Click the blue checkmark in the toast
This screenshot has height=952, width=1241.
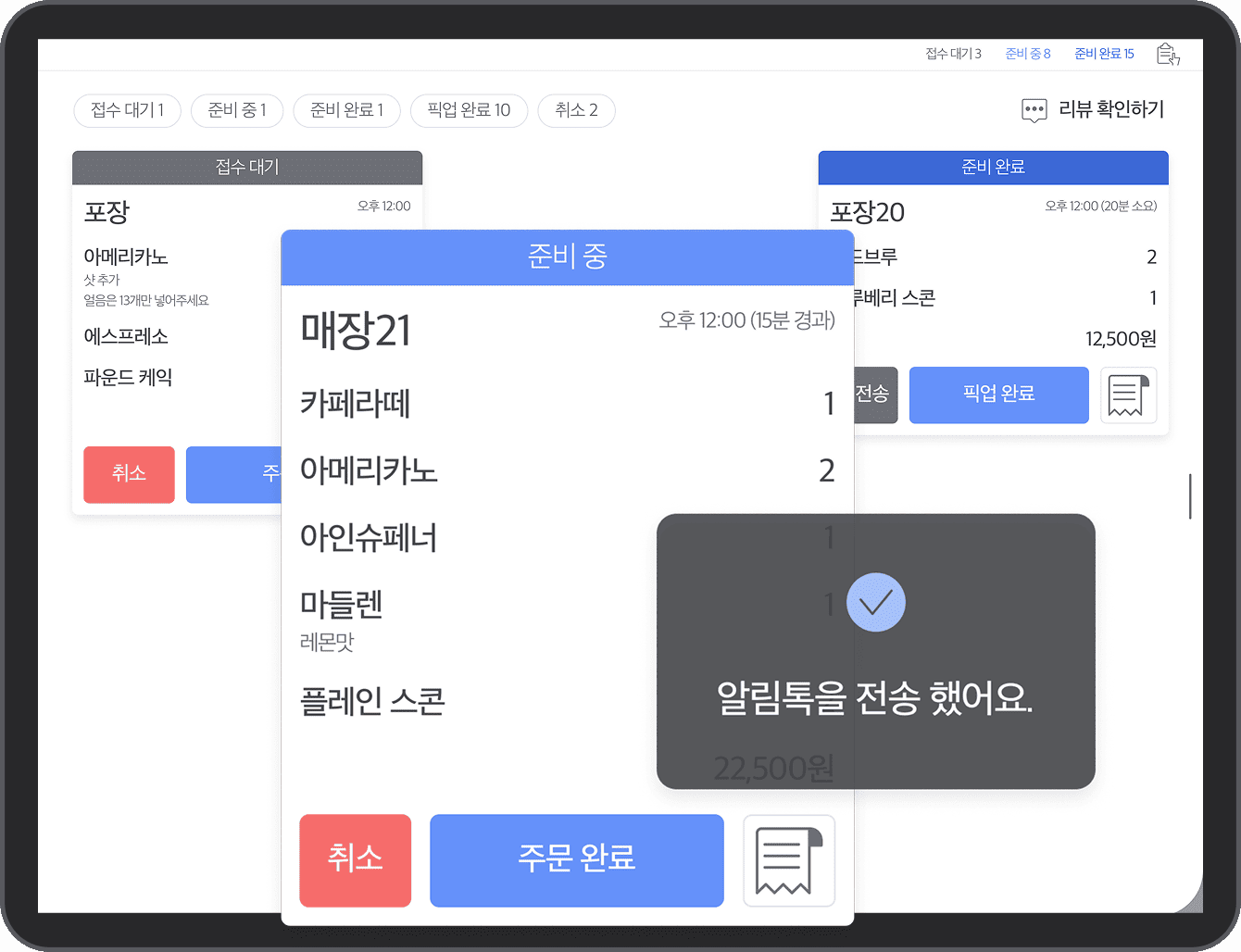[x=875, y=602]
